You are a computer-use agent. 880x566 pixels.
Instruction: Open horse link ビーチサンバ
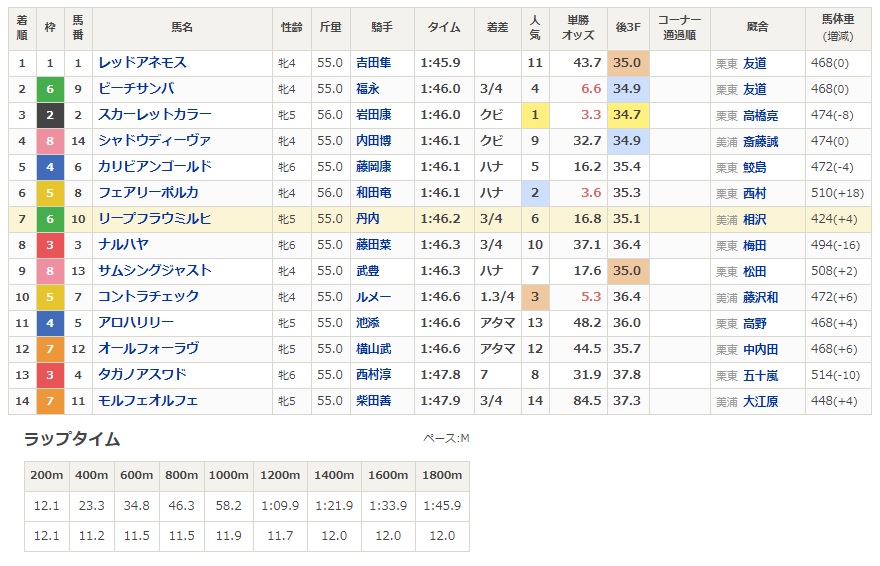coord(136,89)
